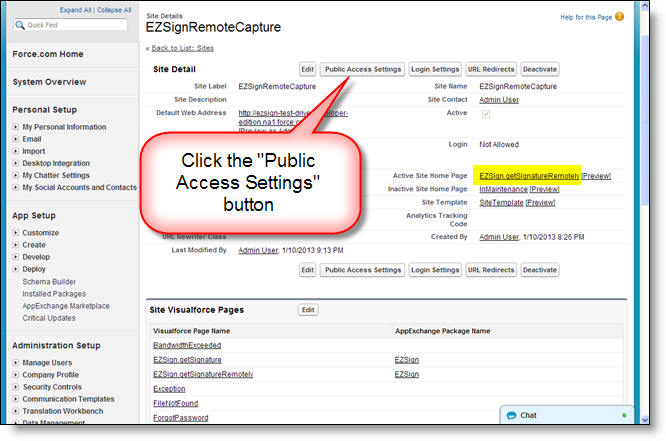666x441 pixels.
Task: Type in the Quick Find search field
Action: [x=75, y=25]
